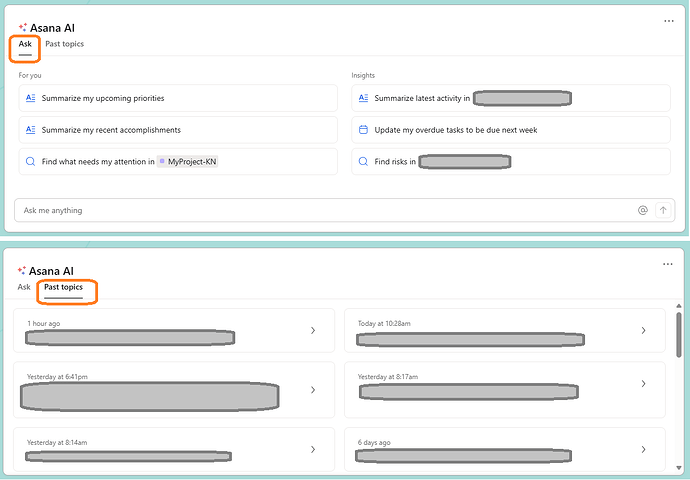Click the MyProject-KN project chip
The width and height of the screenshot is (690, 480).
pyautogui.click(x=188, y=161)
